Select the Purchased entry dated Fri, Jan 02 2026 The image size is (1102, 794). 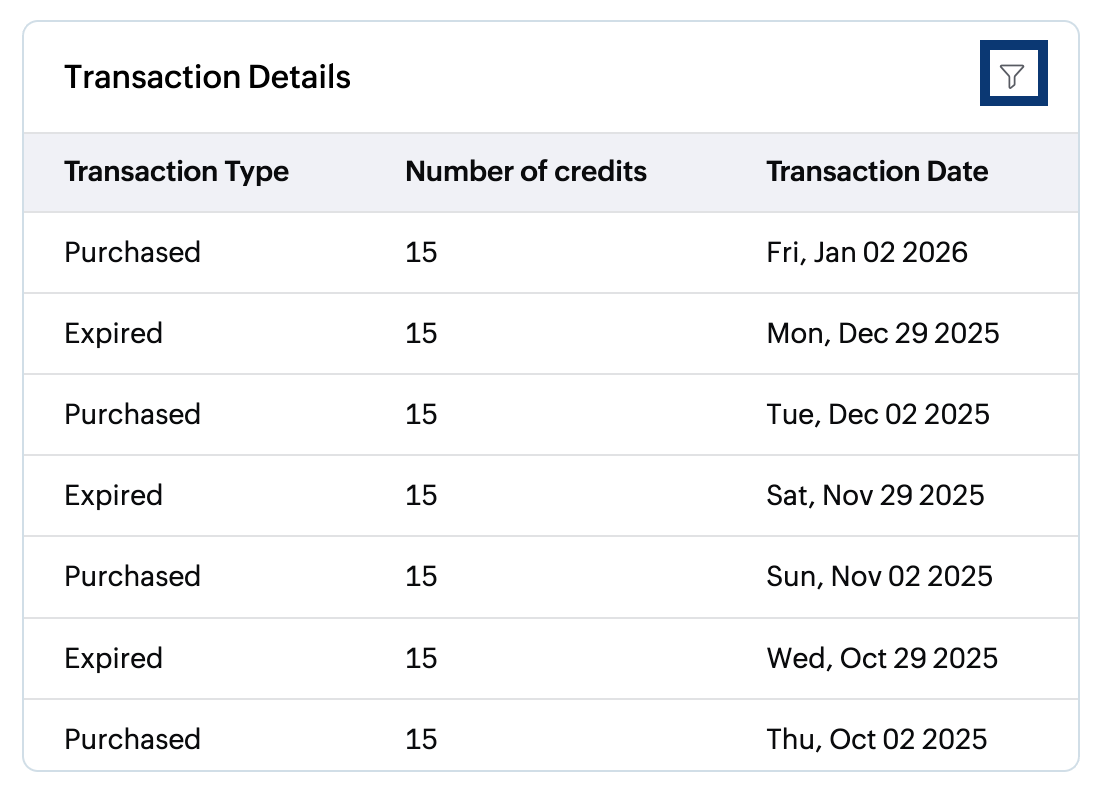[x=550, y=253]
